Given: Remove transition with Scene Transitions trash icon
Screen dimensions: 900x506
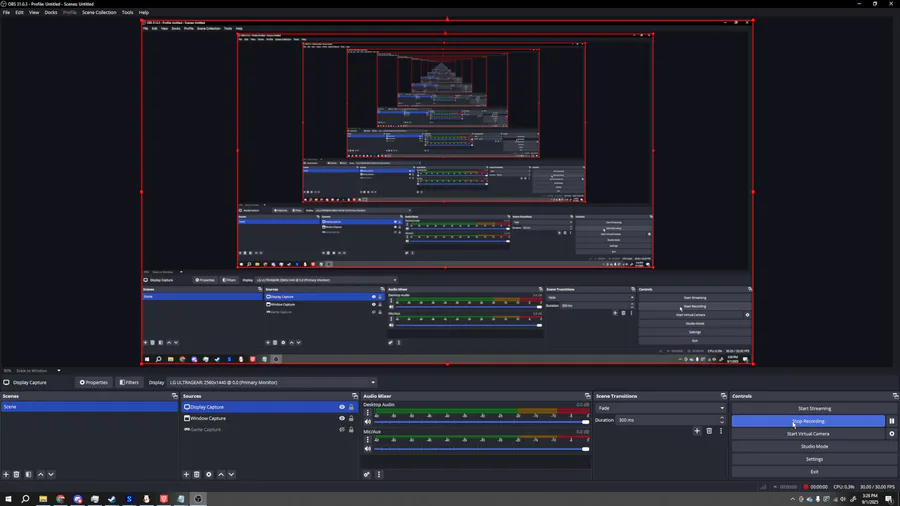Looking at the screenshot, I should coord(709,431).
